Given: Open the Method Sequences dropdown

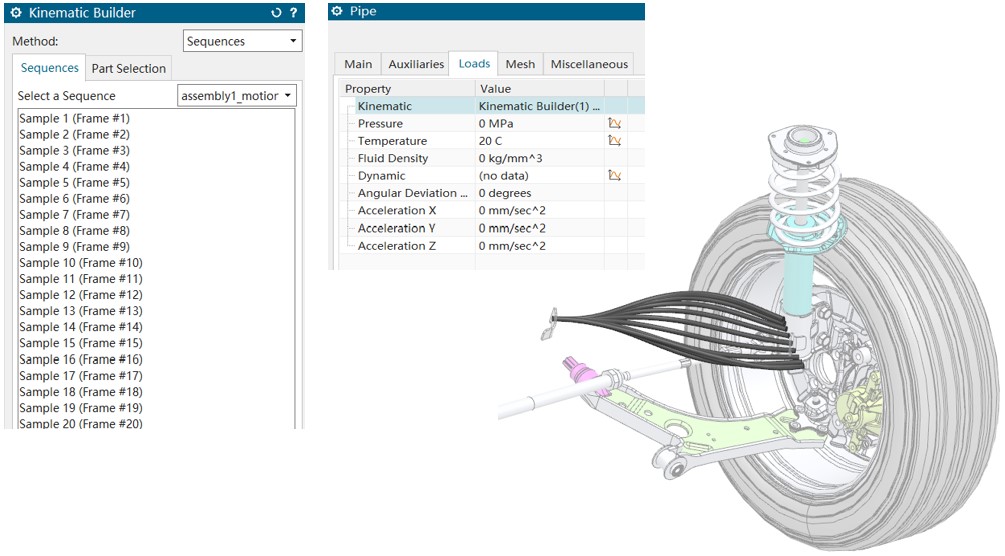Looking at the screenshot, I should click(x=242, y=41).
